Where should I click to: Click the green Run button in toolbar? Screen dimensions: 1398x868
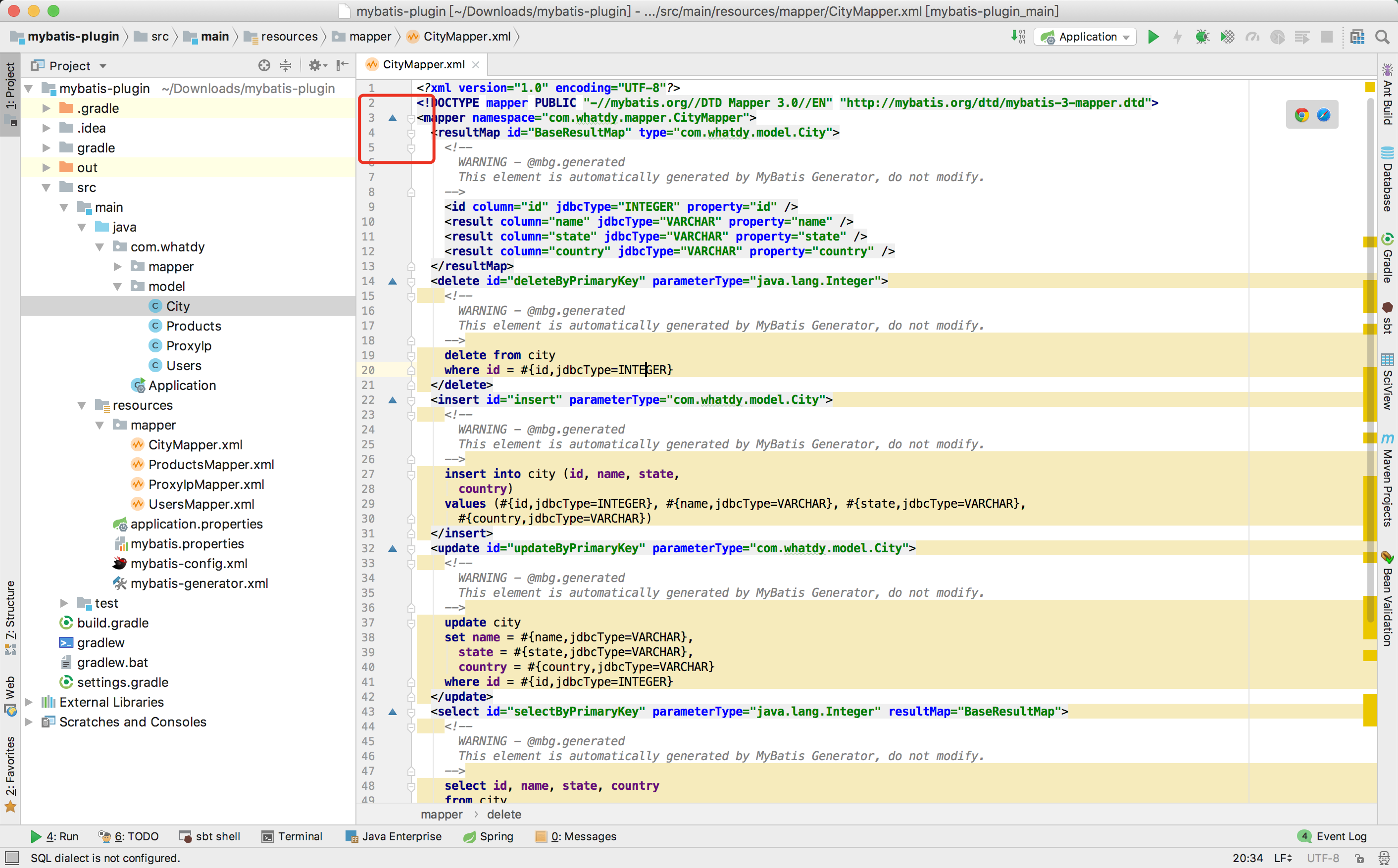(1153, 37)
